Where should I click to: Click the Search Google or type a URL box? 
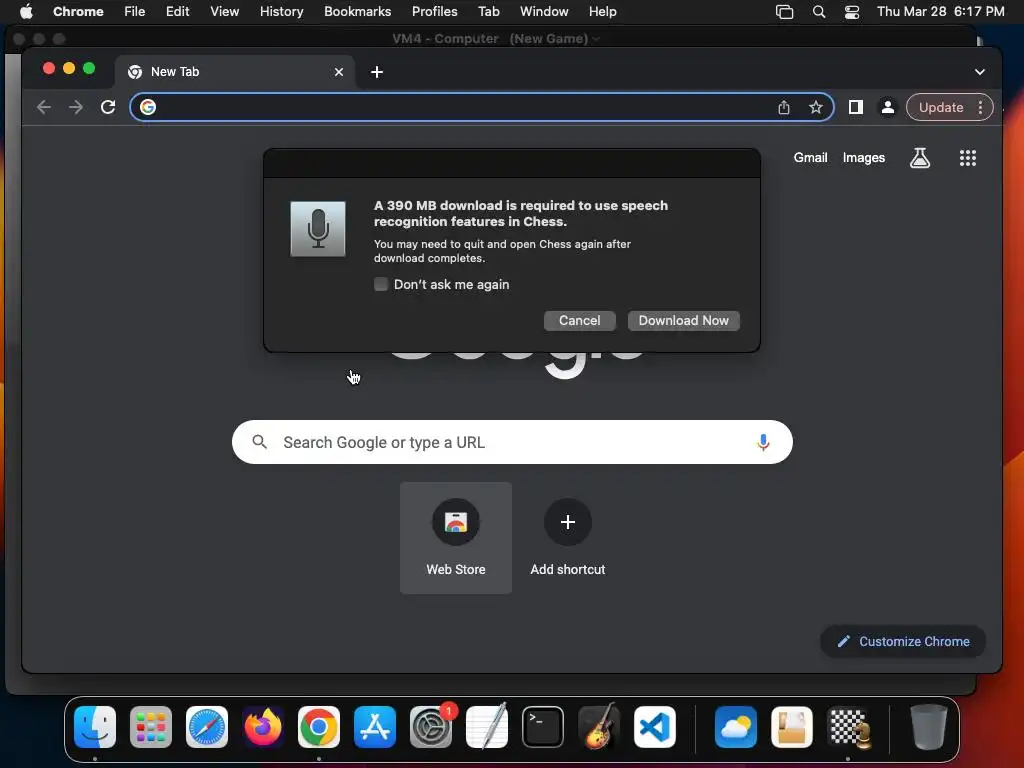[x=512, y=442]
